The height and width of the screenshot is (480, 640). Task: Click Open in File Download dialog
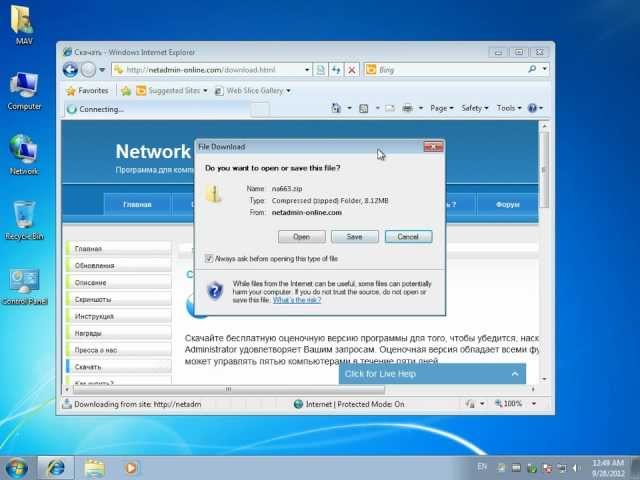coord(302,237)
